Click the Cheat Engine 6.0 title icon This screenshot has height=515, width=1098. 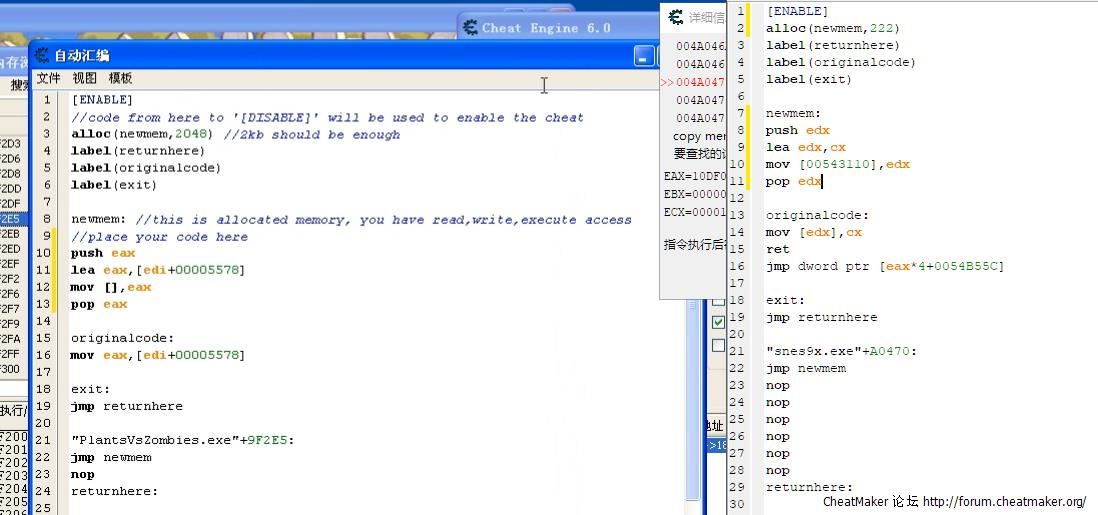coord(469,27)
